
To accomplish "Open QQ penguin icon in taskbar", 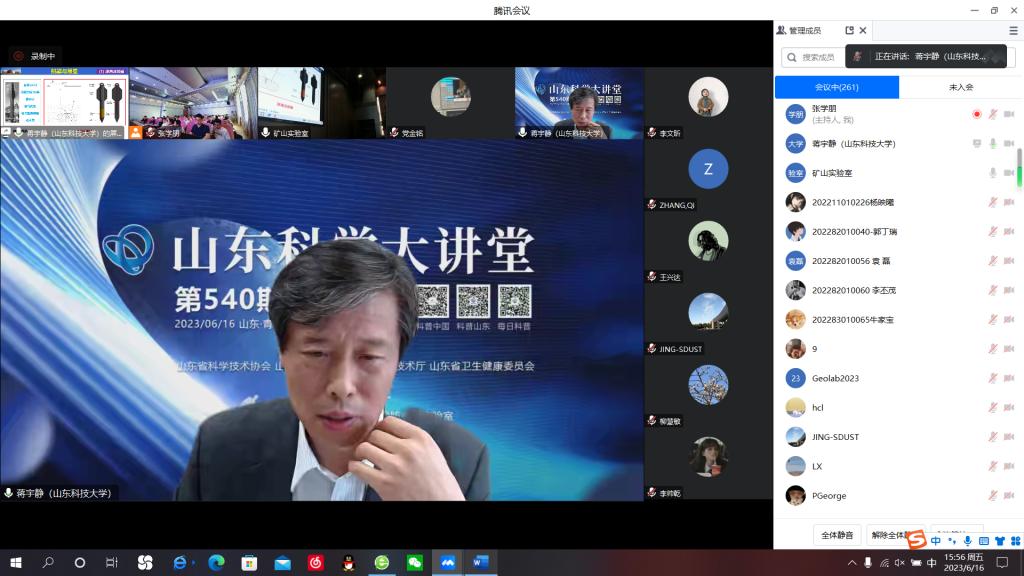I will click(x=348, y=563).
